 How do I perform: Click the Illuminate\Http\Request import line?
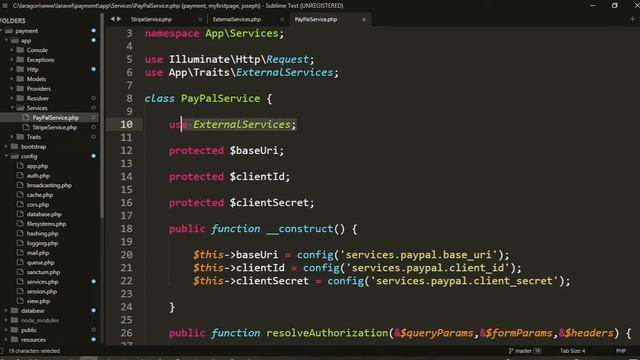point(229,60)
